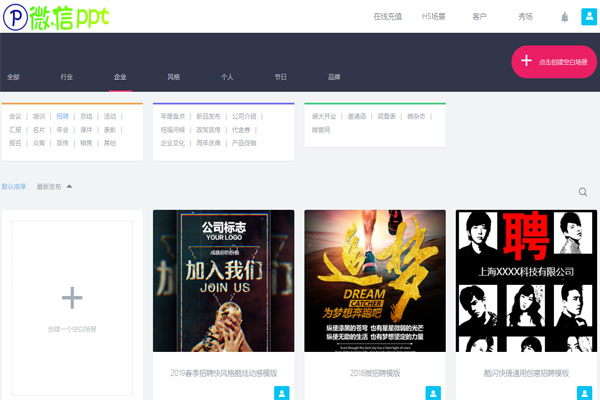Toggle the 最新发布 sort arrow

coord(69,186)
